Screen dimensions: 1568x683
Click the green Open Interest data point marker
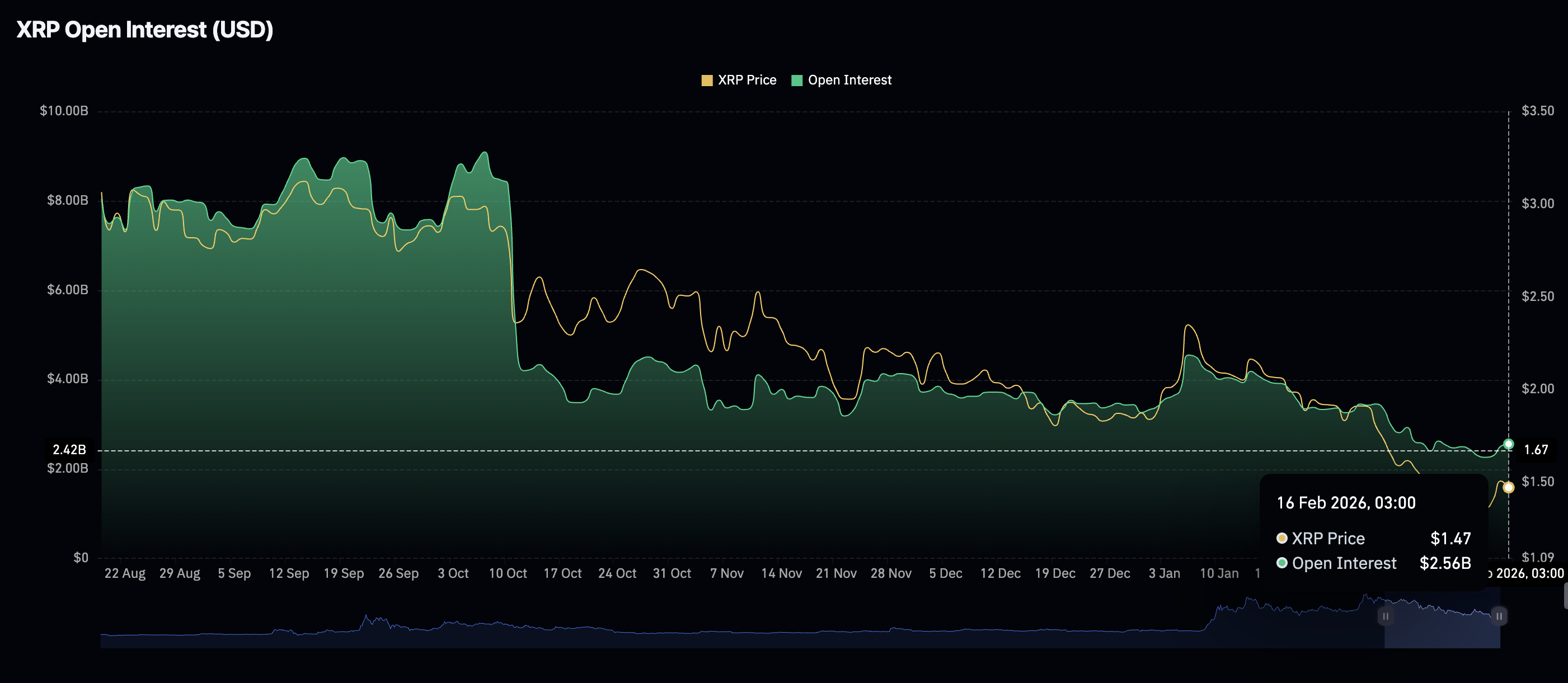tap(1508, 444)
